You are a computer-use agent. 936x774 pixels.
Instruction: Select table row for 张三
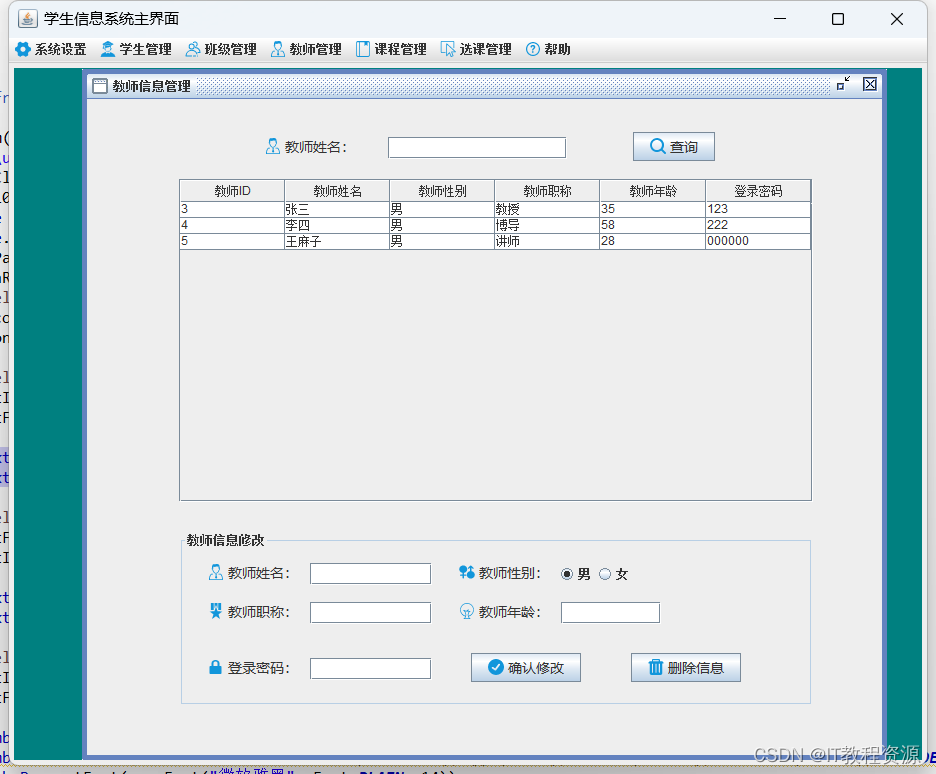[495, 209]
